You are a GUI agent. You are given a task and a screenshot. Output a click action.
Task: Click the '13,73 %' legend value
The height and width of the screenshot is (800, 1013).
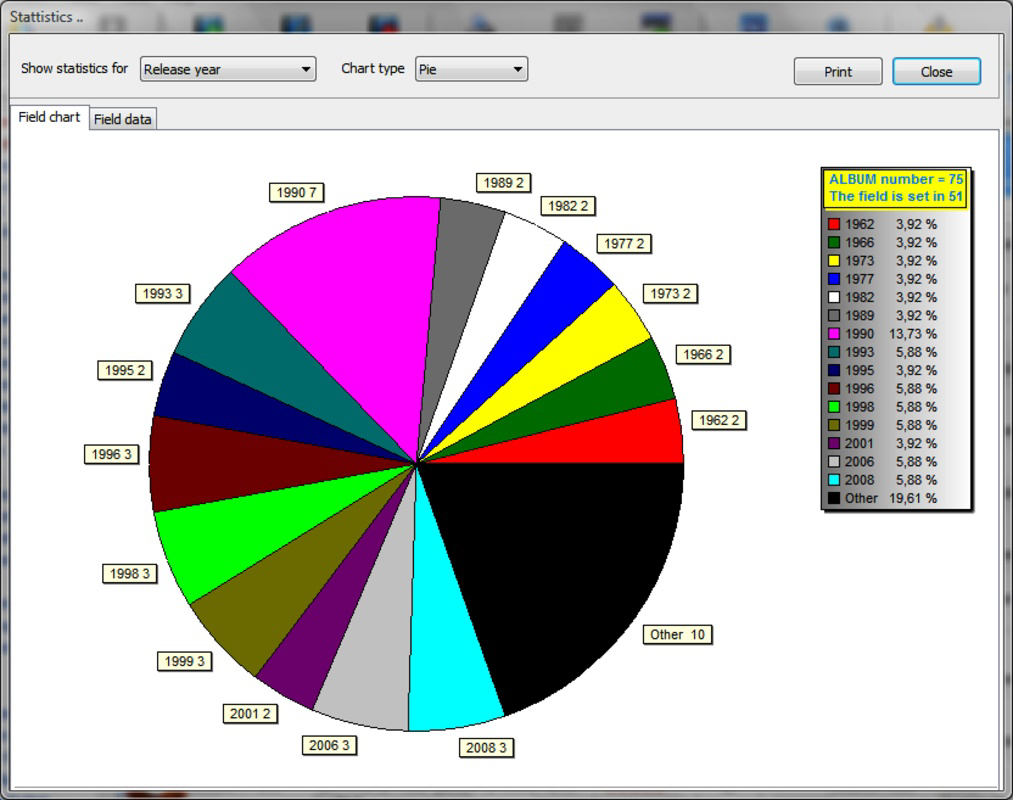(912, 334)
